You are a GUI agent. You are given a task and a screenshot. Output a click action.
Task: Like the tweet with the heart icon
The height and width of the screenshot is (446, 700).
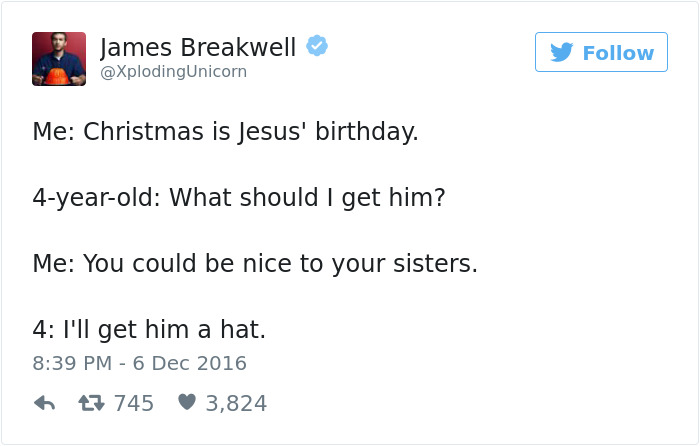pos(187,402)
